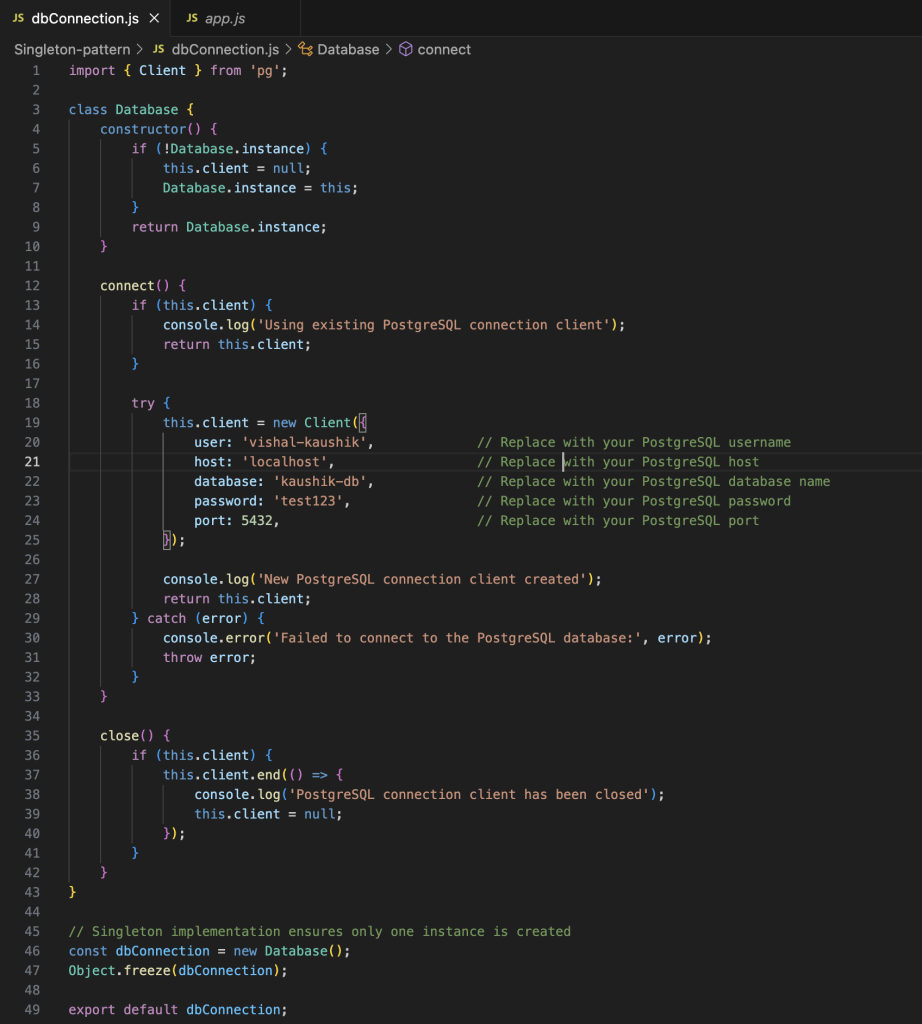Open Singleton-pattern breadcrumb folder
This screenshot has width=922, height=1024.
[72, 50]
